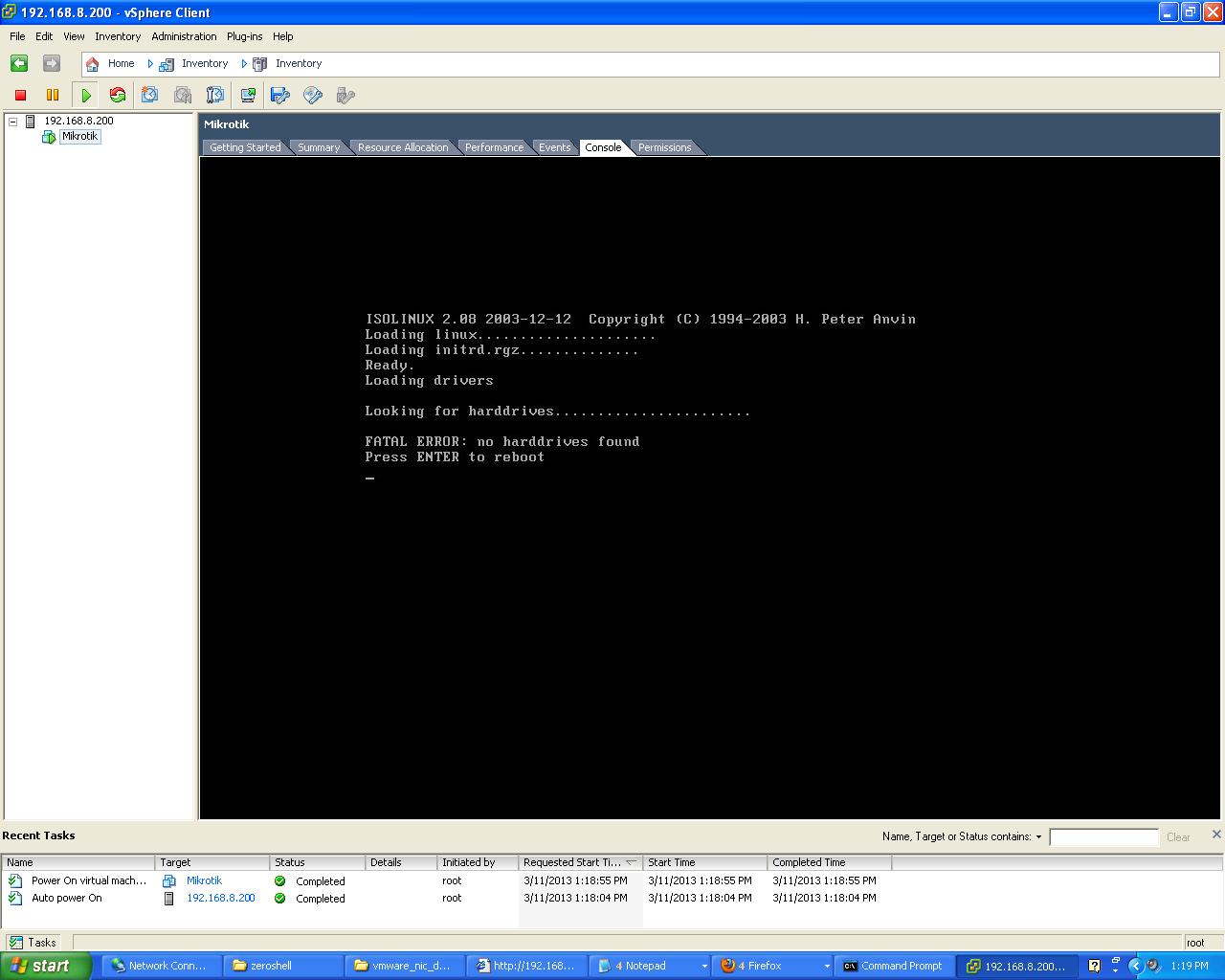Click the sort arrow on Requested Start Time column
This screenshot has height=980, width=1225.
point(631,862)
